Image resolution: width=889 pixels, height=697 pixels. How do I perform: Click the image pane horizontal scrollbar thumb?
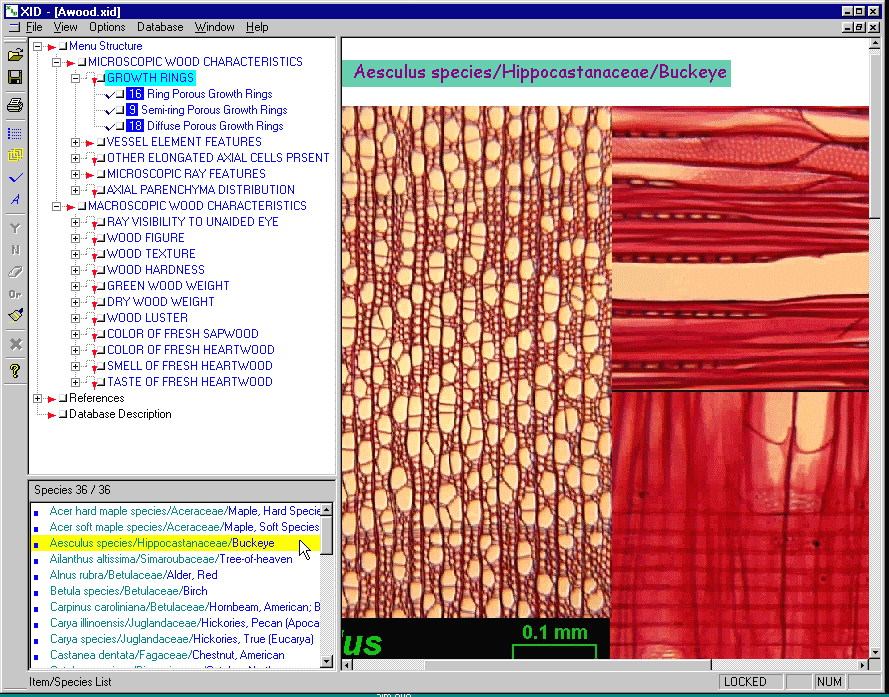coord(567,665)
